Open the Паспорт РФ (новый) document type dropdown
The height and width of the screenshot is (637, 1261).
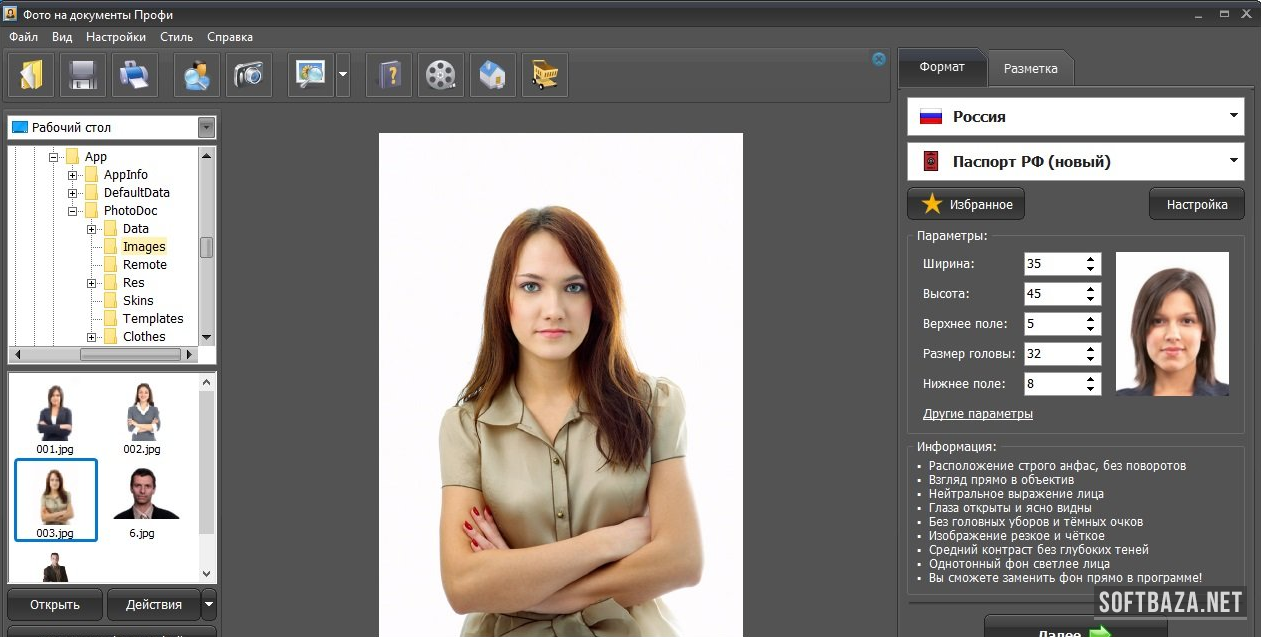pos(1075,161)
